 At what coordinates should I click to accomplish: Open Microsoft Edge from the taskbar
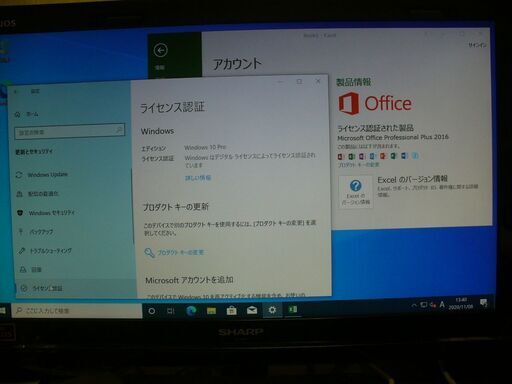point(191,311)
